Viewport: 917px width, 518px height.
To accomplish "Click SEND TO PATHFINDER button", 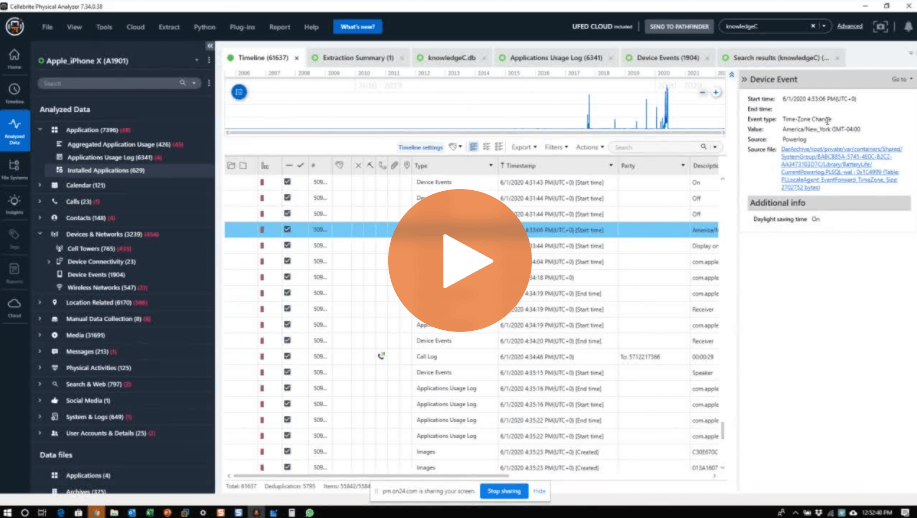I will click(679, 26).
